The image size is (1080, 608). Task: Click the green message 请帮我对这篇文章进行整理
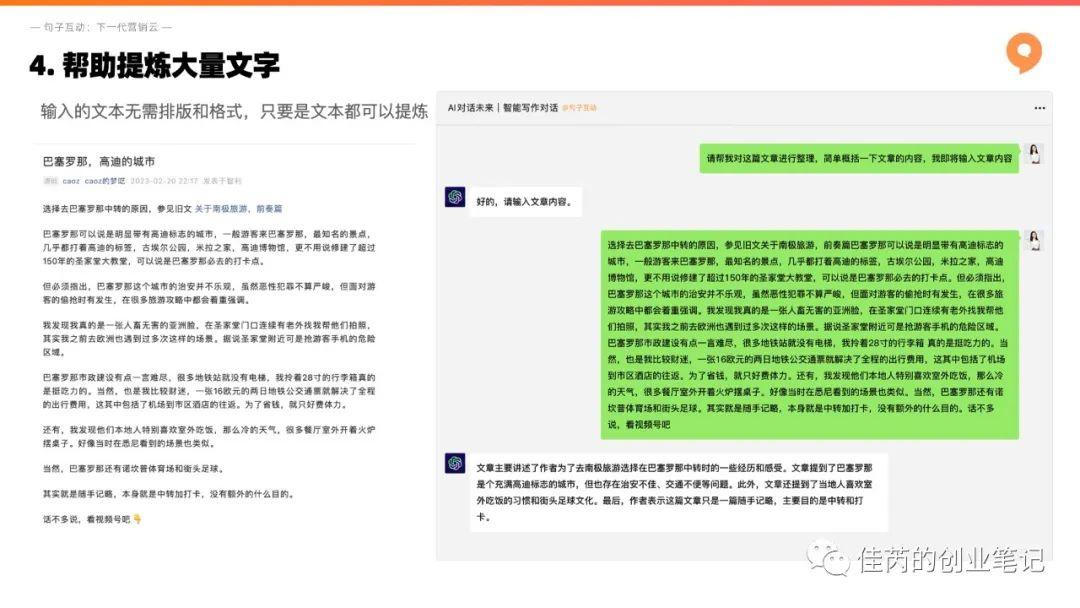click(859, 158)
